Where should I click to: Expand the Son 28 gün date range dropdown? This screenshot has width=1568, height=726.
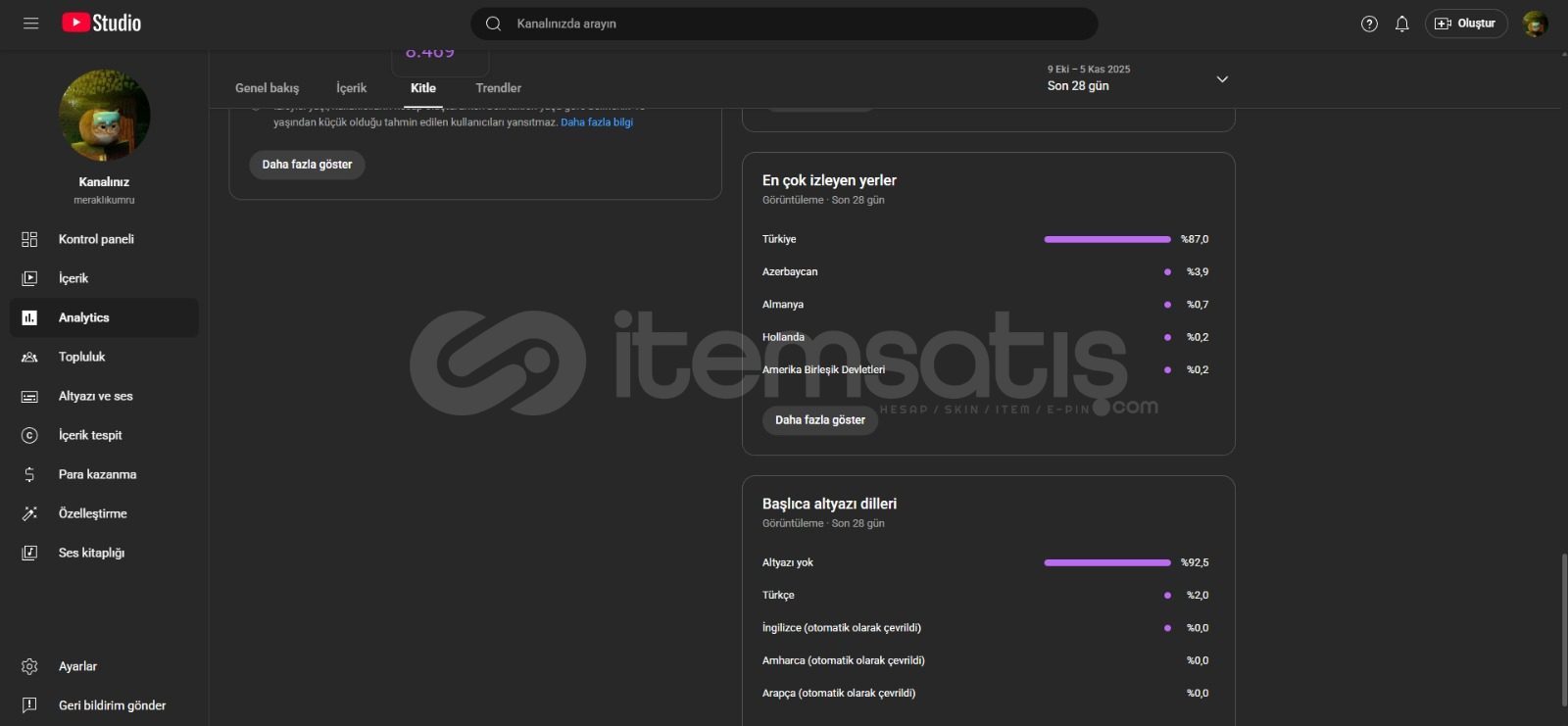tap(1222, 78)
